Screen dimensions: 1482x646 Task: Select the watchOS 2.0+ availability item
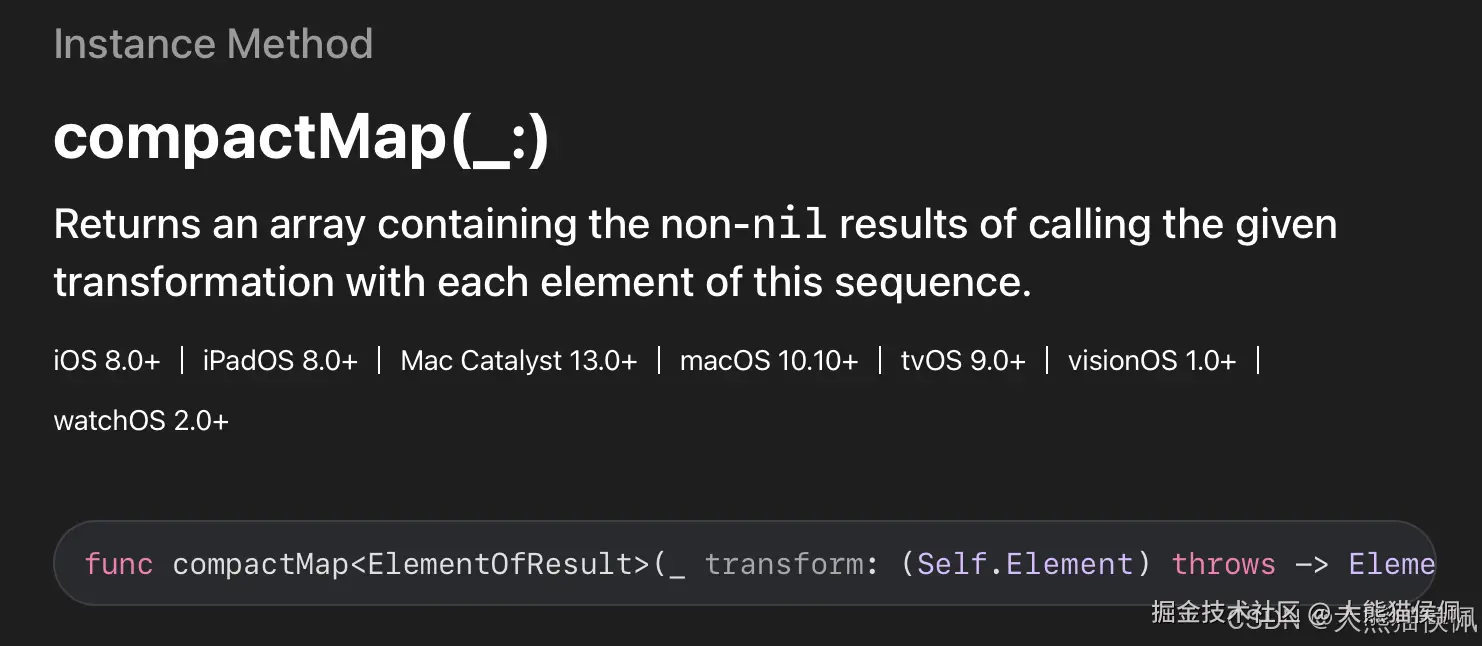click(141, 421)
